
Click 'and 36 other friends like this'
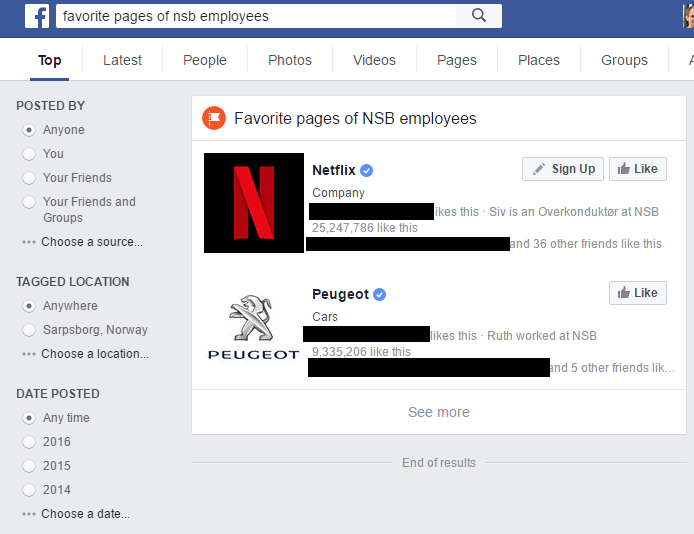586,244
